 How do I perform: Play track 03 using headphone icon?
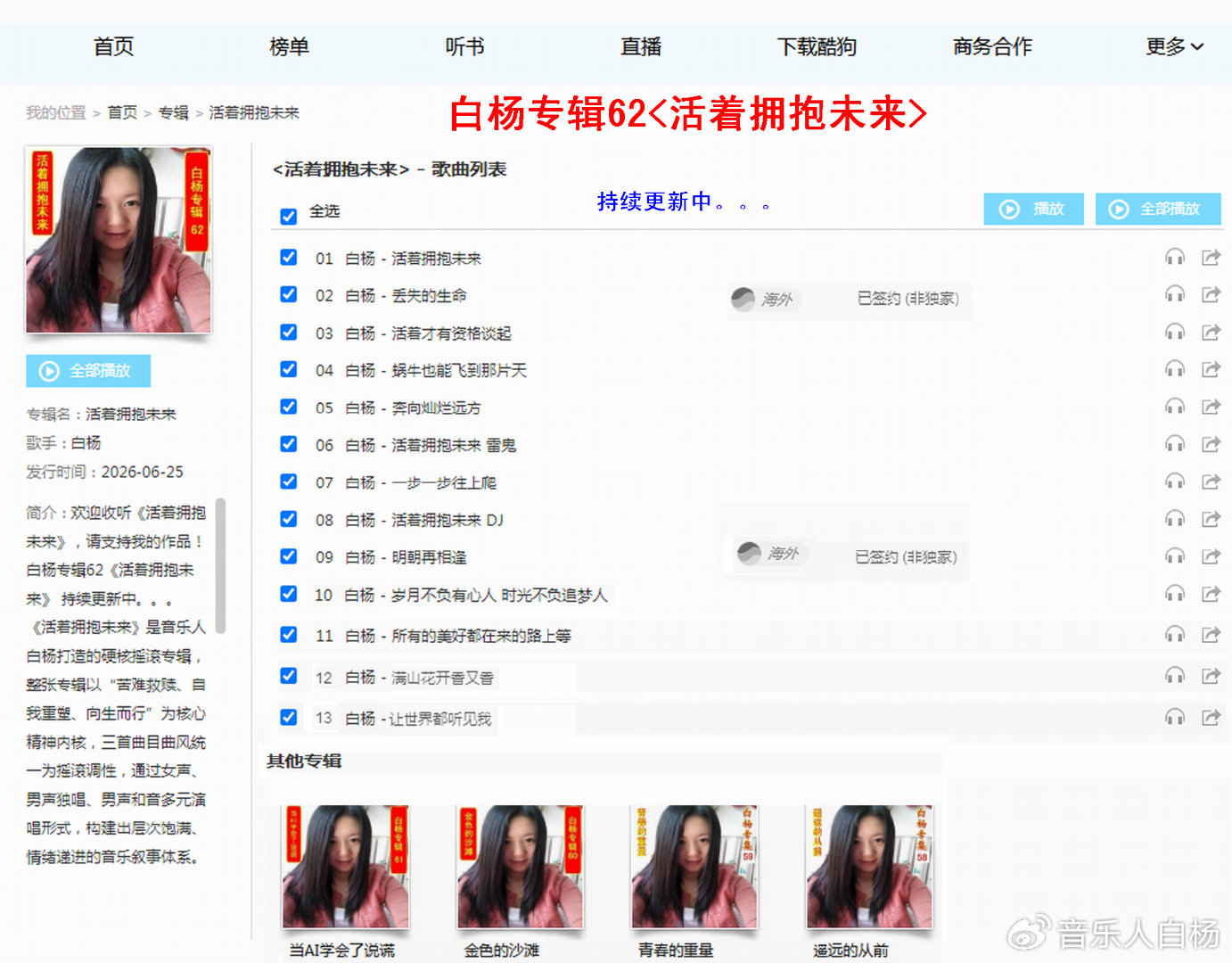pyautogui.click(x=1175, y=333)
